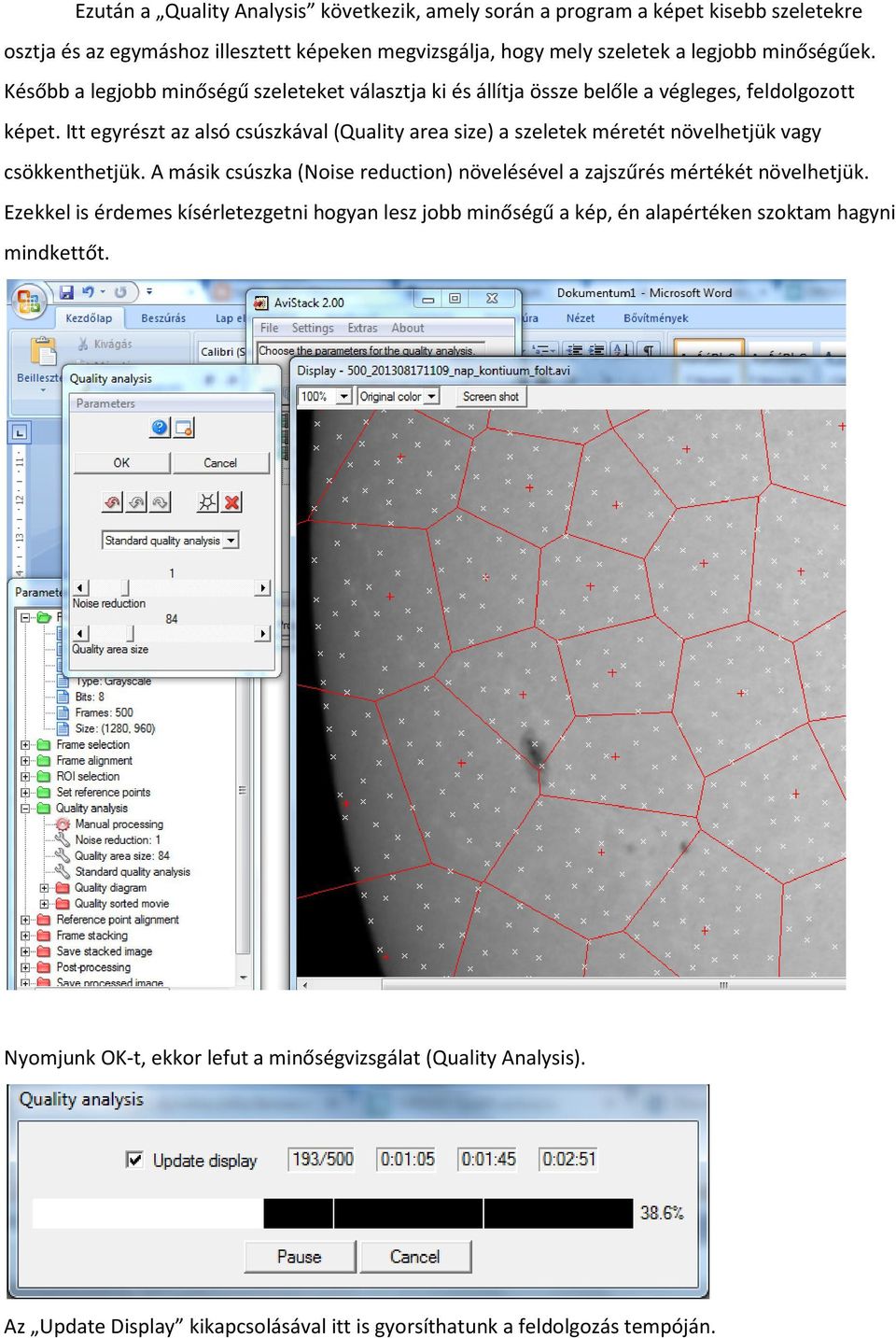Click the sun-shaped icon beside the red X
The width and height of the screenshot is (896, 1338).
[207, 502]
